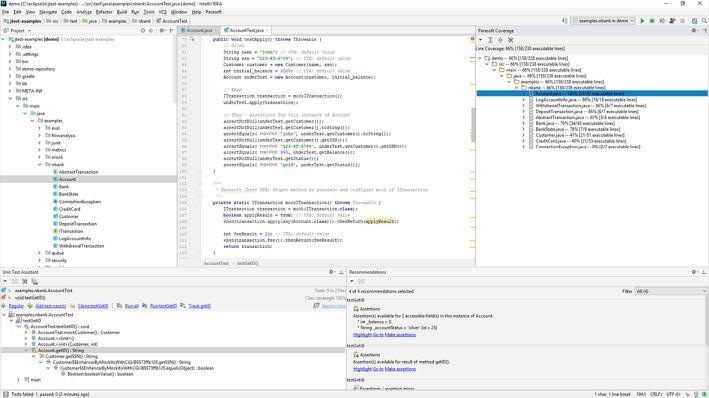Click 'Tests failed: 1, passed: 0' status text
Viewport: 709px width, 398px height.
pyautogui.click(x=50, y=394)
